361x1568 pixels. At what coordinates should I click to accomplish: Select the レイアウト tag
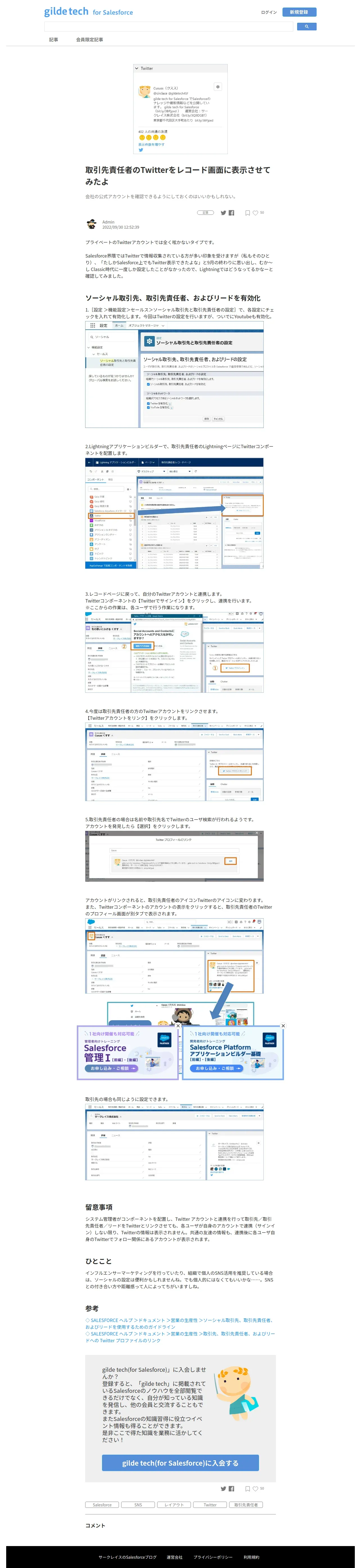pyautogui.click(x=174, y=1505)
